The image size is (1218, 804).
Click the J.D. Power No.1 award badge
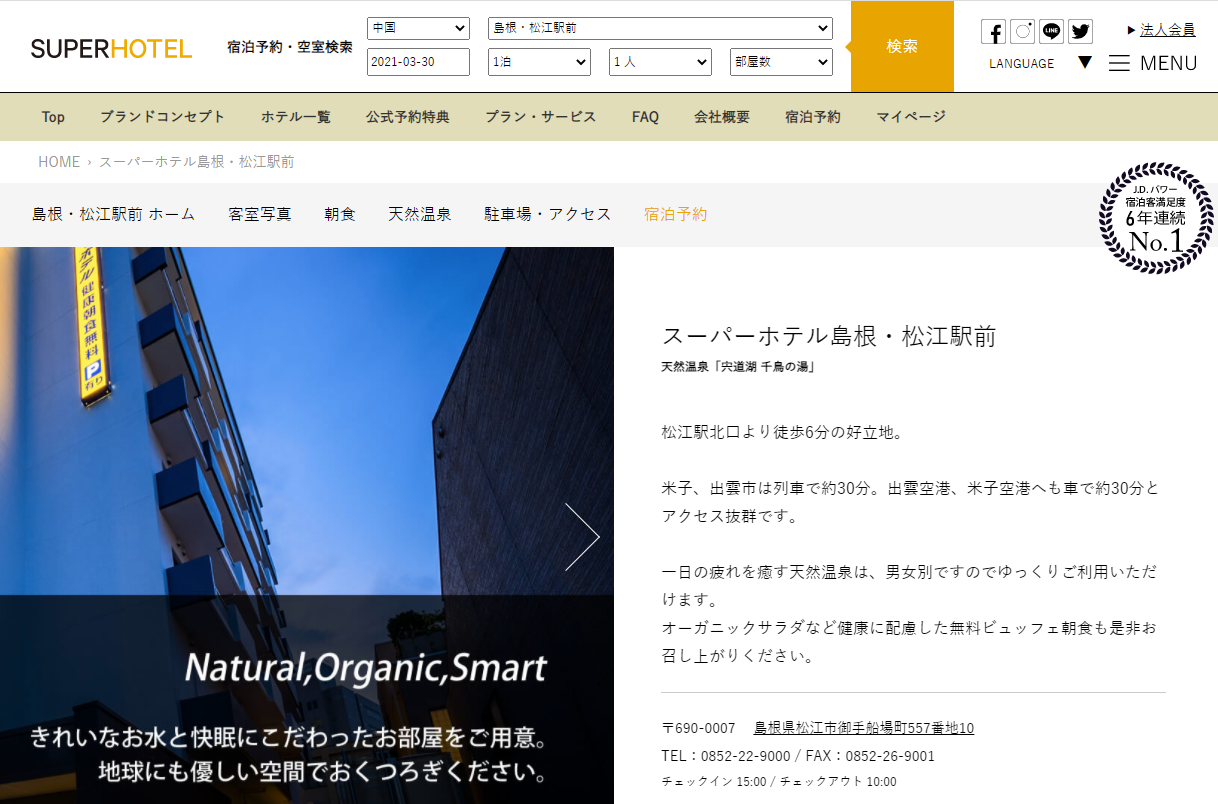pyautogui.click(x=1156, y=218)
